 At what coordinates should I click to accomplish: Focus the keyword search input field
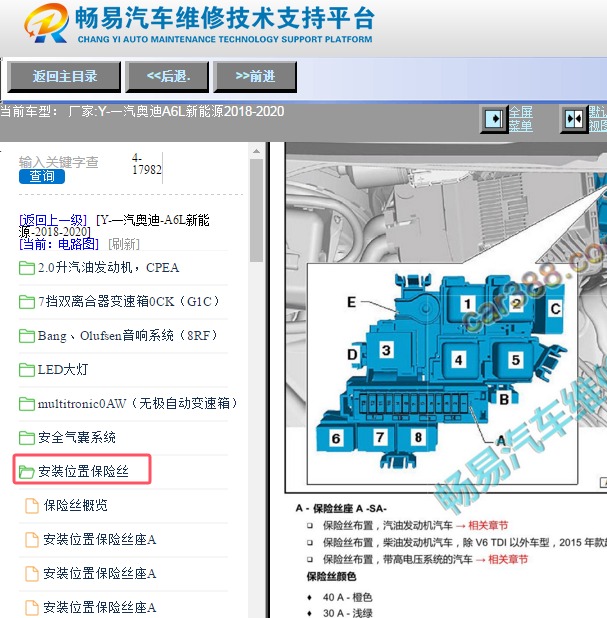(59, 162)
